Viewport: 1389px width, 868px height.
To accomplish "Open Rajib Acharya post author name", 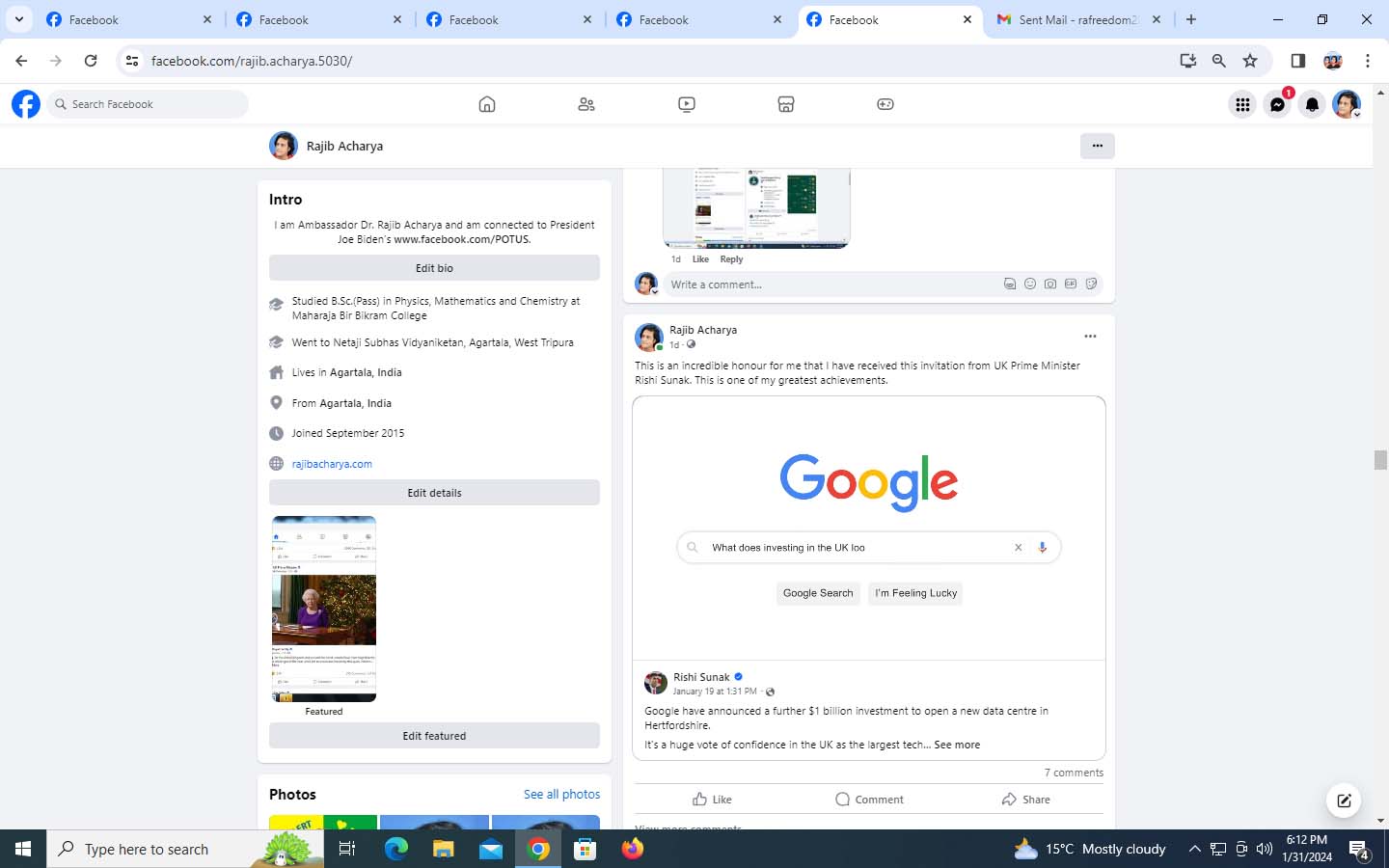I will tap(703, 330).
